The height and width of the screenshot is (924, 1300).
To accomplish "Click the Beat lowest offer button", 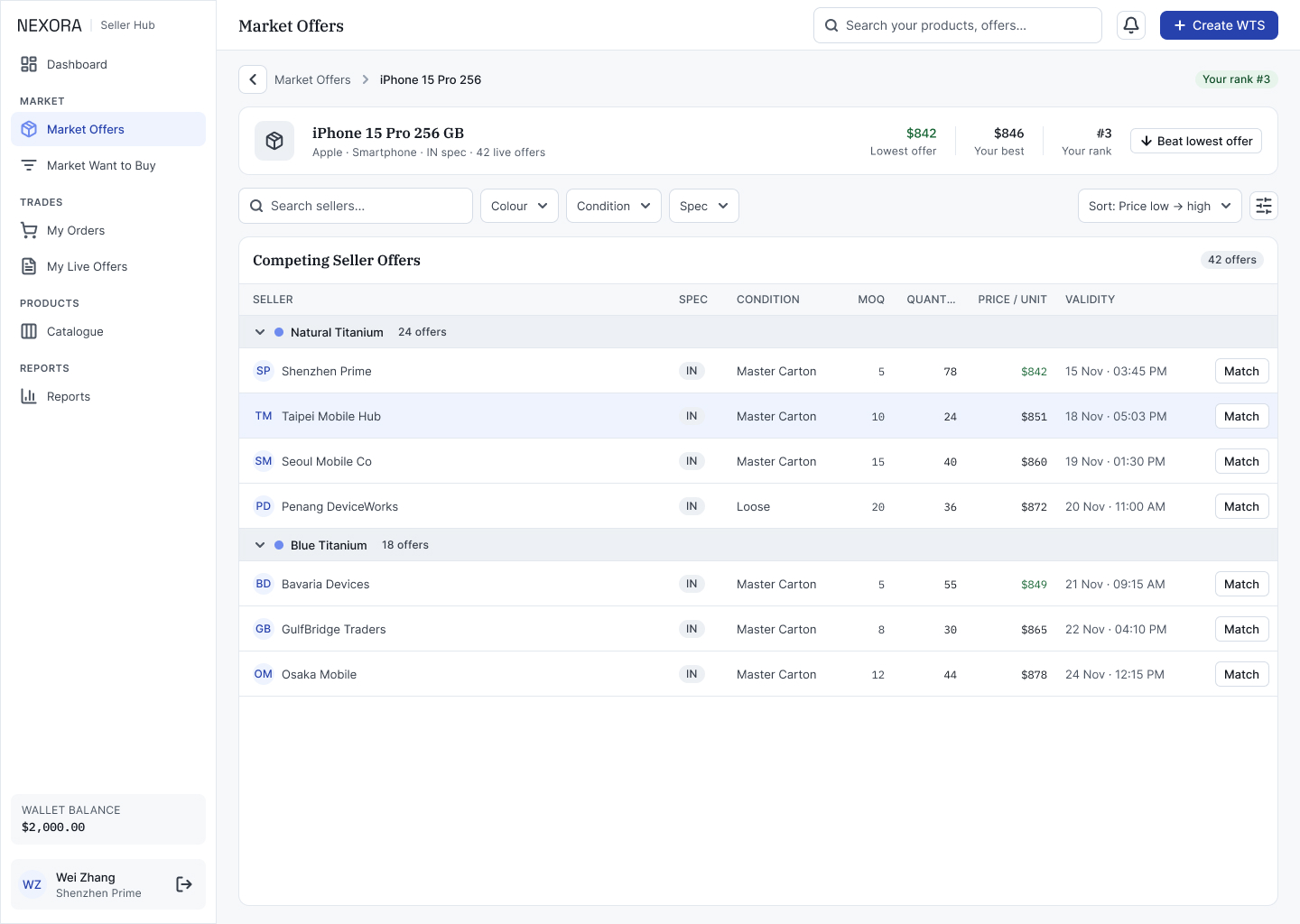I will (1196, 141).
